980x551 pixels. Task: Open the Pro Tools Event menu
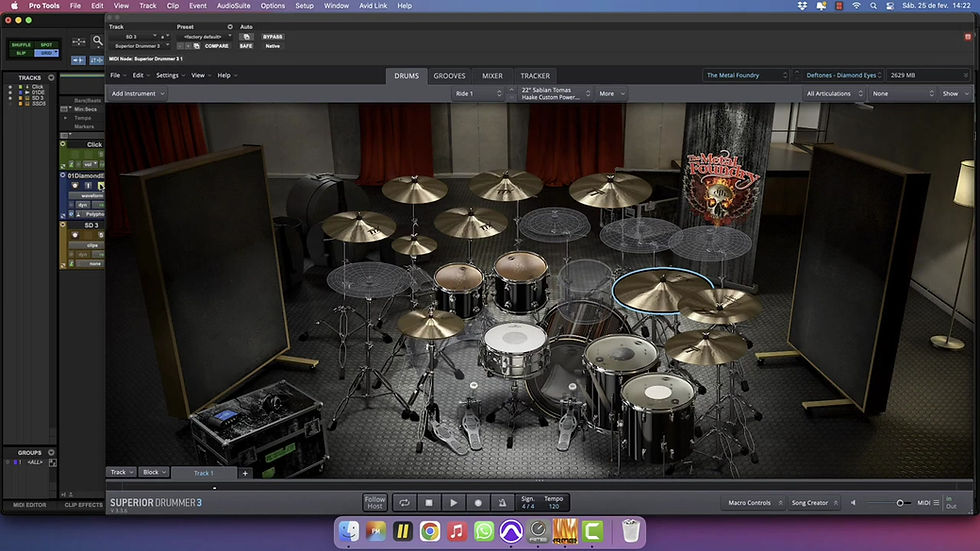(x=198, y=6)
